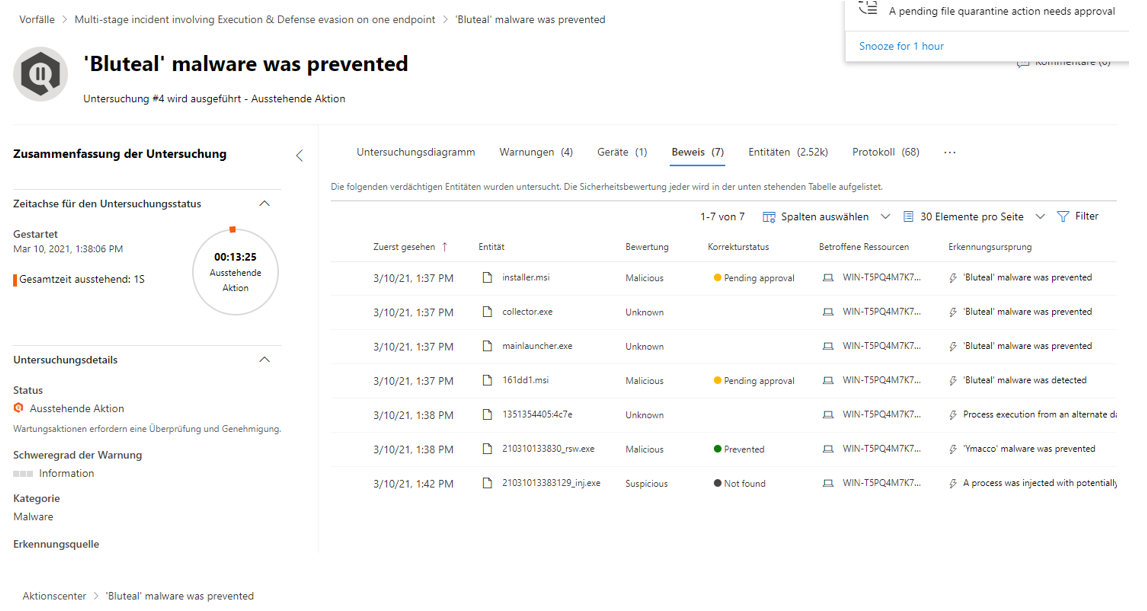Image resolution: width=1147 pixels, height=611 pixels.
Task: Click the green Prevented status
Action: [739, 449]
